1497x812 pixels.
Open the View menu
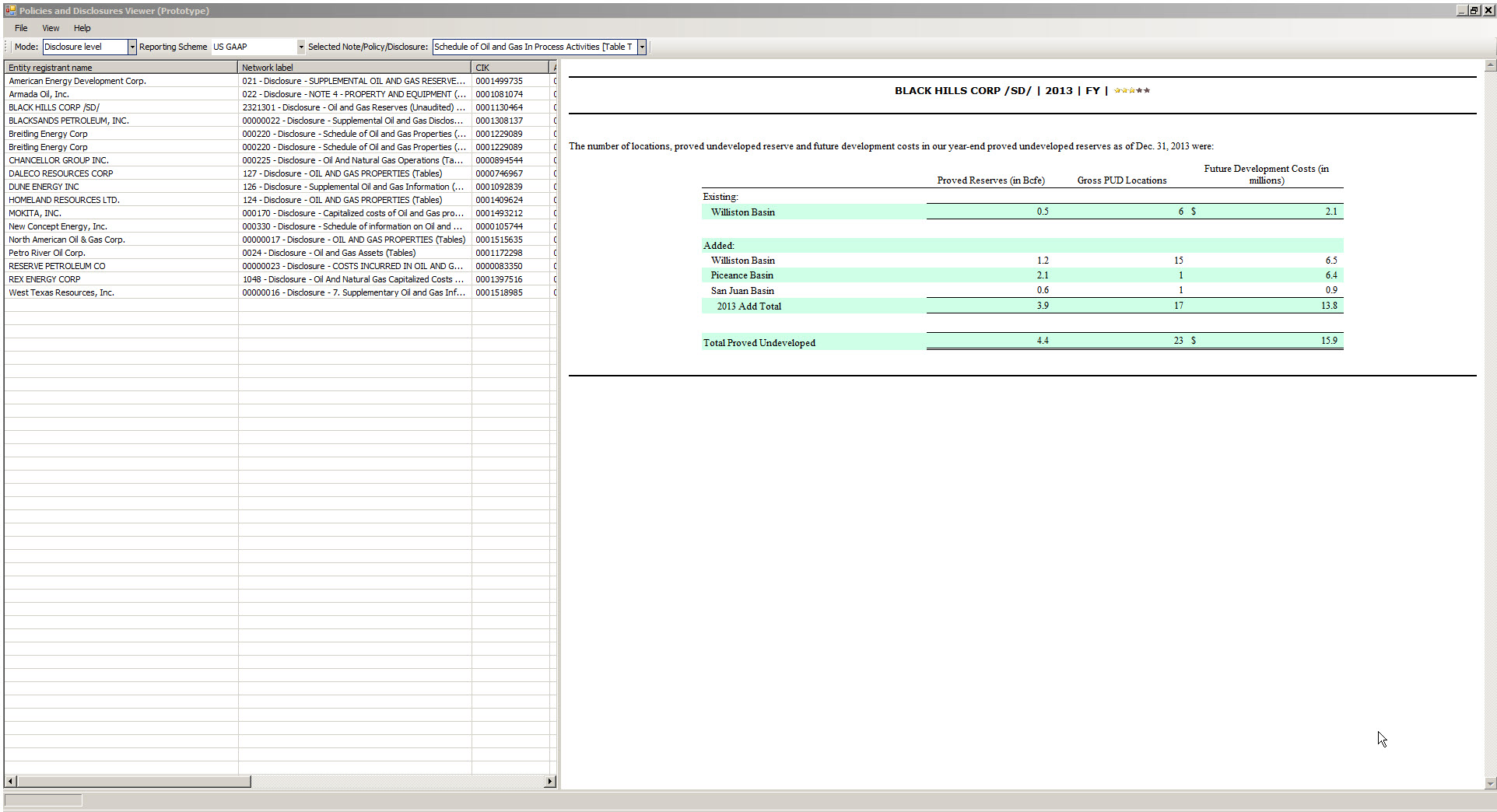(x=51, y=28)
